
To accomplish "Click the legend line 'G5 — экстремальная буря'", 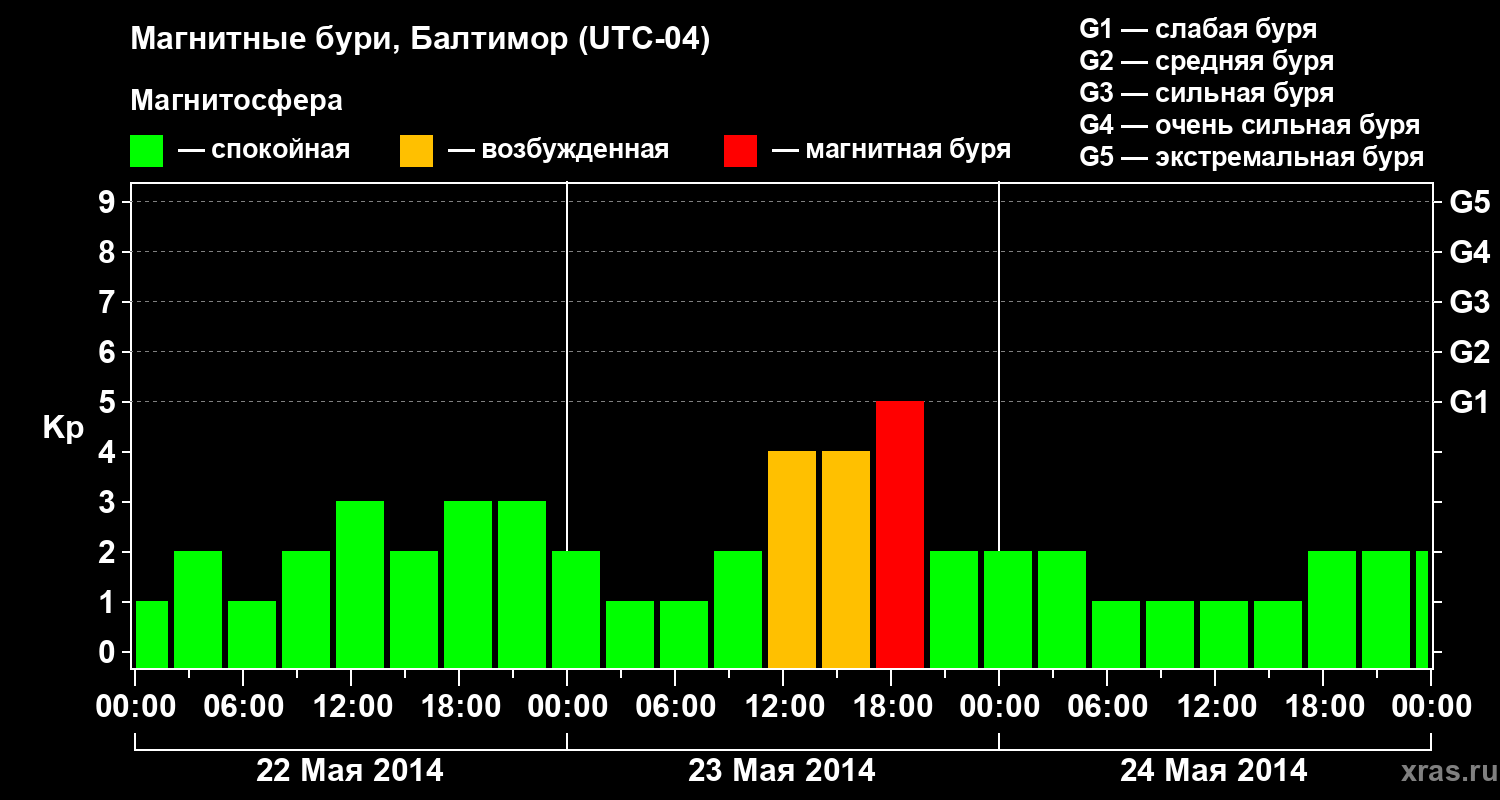I will pos(1252,157).
